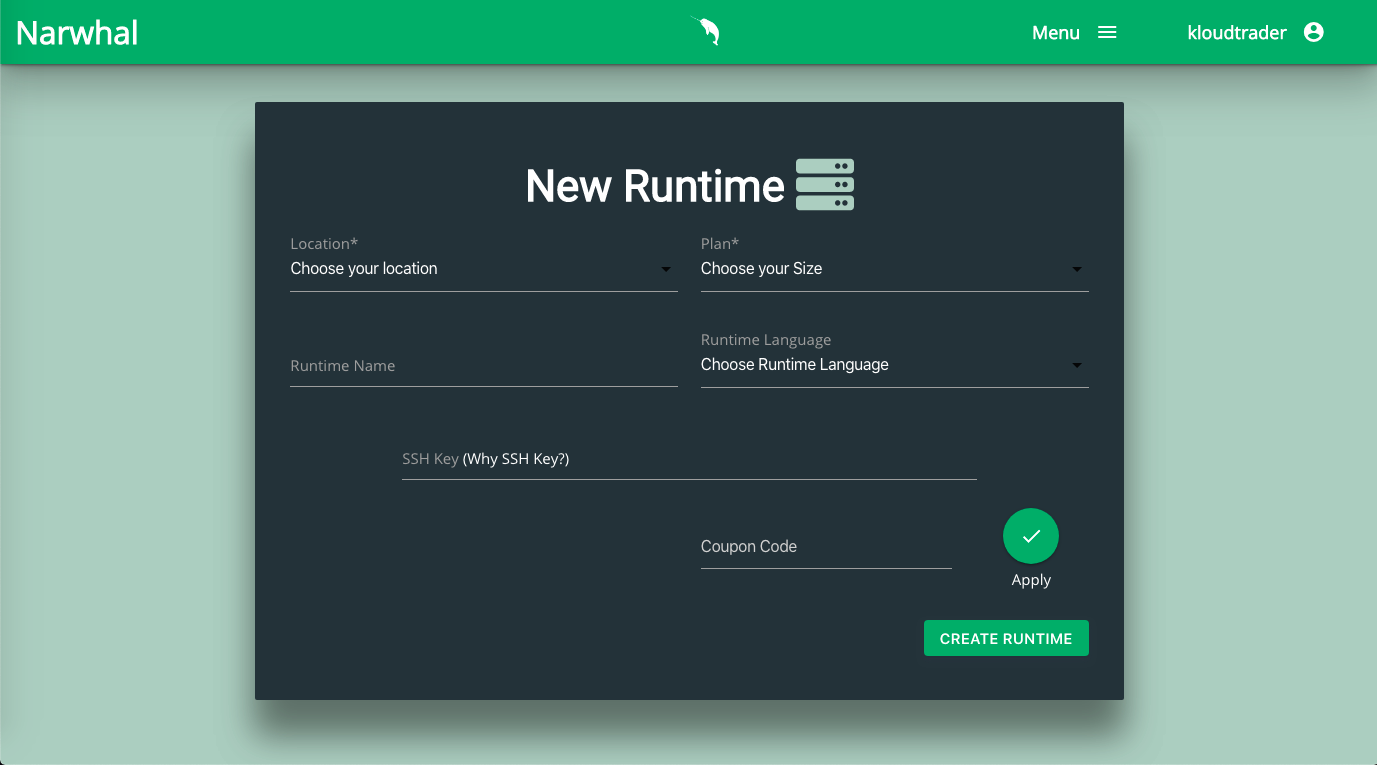Image resolution: width=1377 pixels, height=765 pixels.
Task: Focus the Runtime Name input field
Action: coord(483,366)
